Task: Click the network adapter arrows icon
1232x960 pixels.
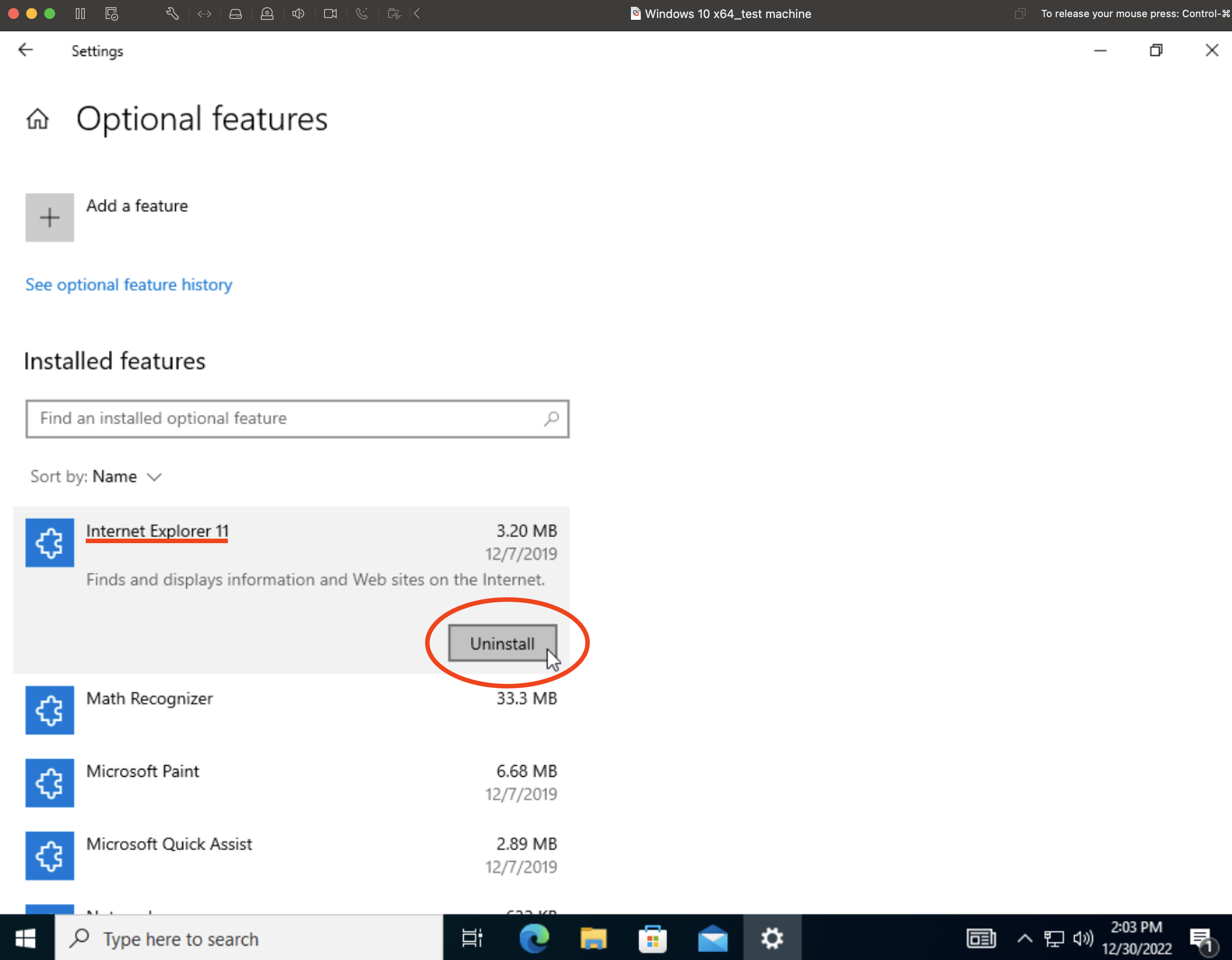Action: [204, 14]
